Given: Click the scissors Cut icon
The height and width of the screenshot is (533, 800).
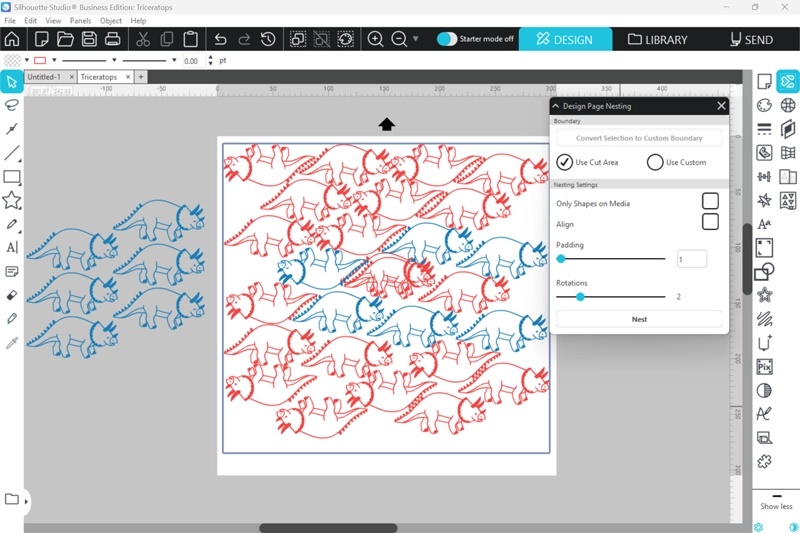Looking at the screenshot, I should tap(143, 40).
